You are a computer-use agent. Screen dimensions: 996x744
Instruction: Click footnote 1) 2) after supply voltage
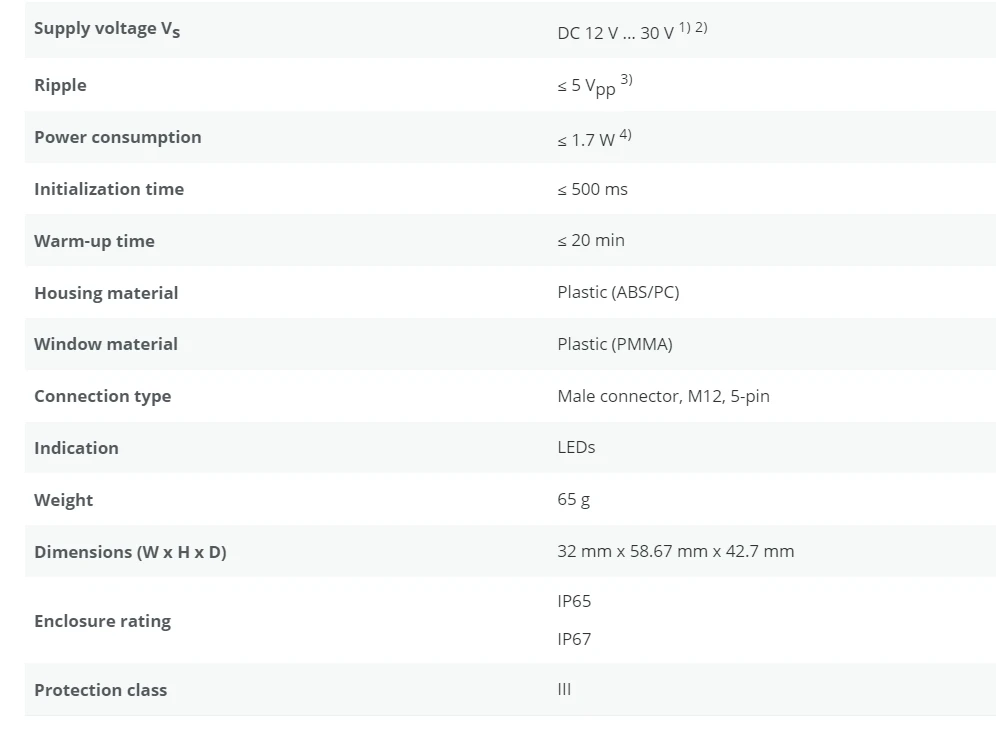pos(693,27)
